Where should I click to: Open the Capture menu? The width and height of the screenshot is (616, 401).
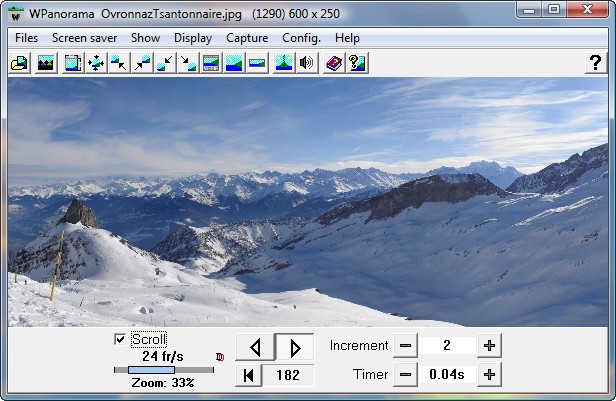point(247,38)
